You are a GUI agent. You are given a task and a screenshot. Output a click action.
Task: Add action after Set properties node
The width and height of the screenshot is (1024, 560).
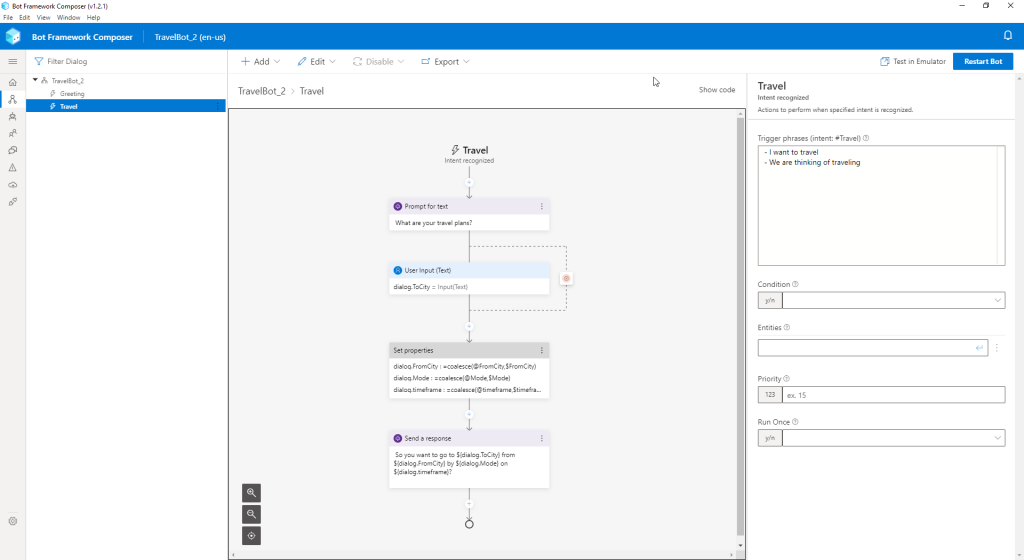[469, 414]
